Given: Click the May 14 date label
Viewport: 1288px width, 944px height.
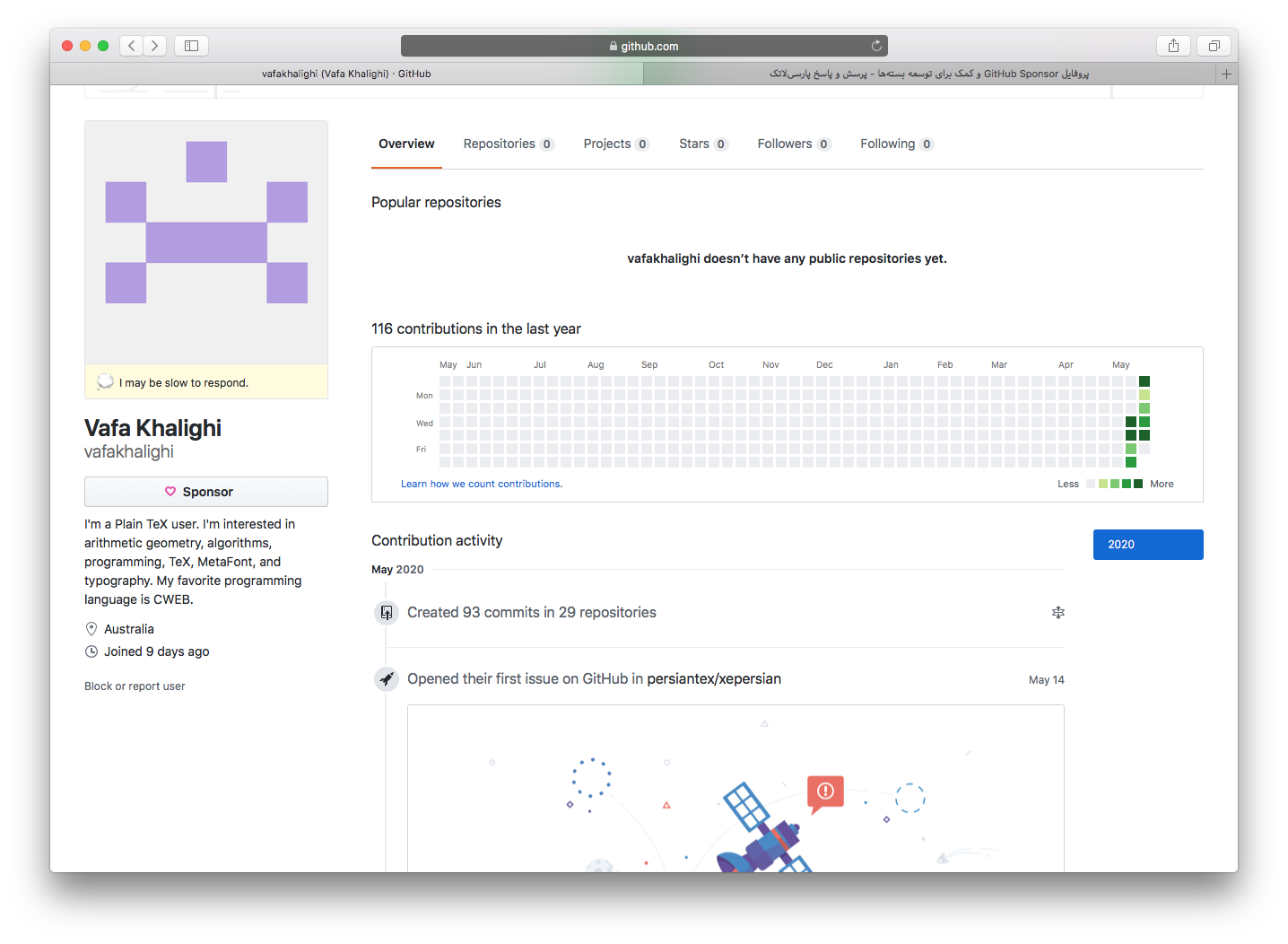Looking at the screenshot, I should (1047, 680).
